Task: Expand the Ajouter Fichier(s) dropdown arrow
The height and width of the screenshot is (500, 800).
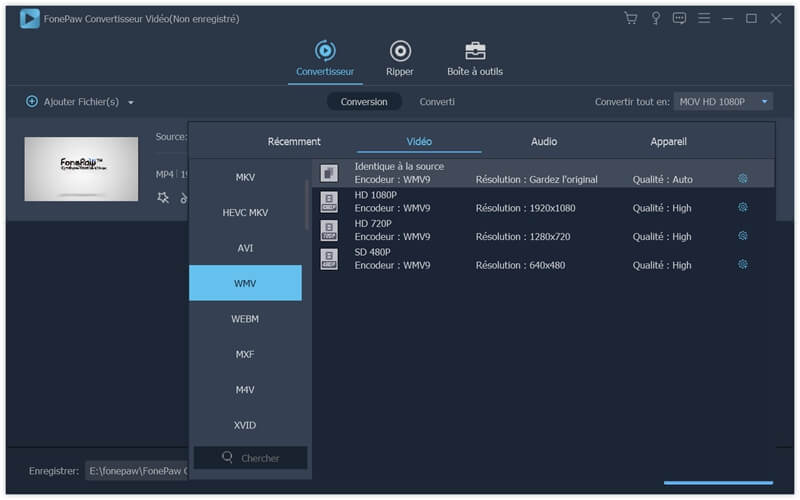Action: [131, 103]
